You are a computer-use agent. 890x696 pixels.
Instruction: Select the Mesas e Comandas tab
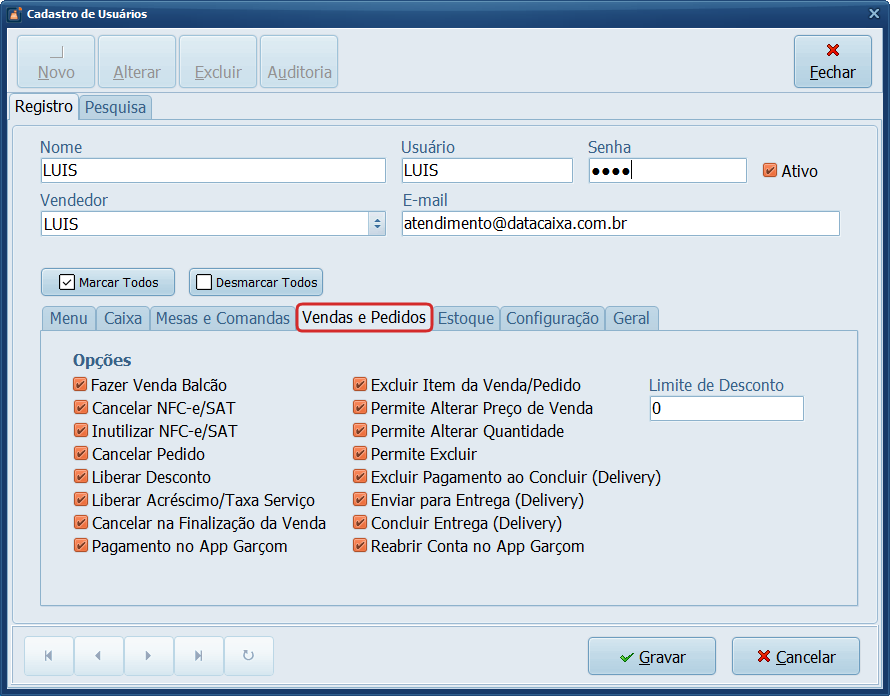point(222,318)
